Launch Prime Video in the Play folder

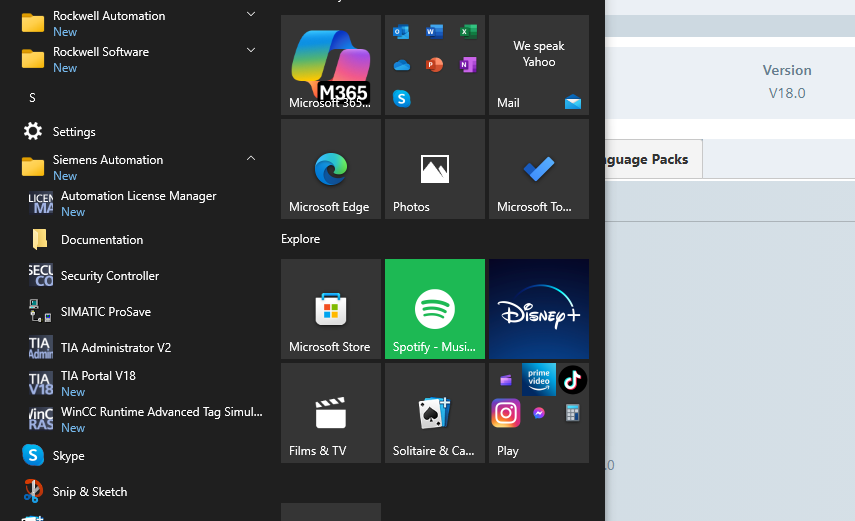click(539, 379)
